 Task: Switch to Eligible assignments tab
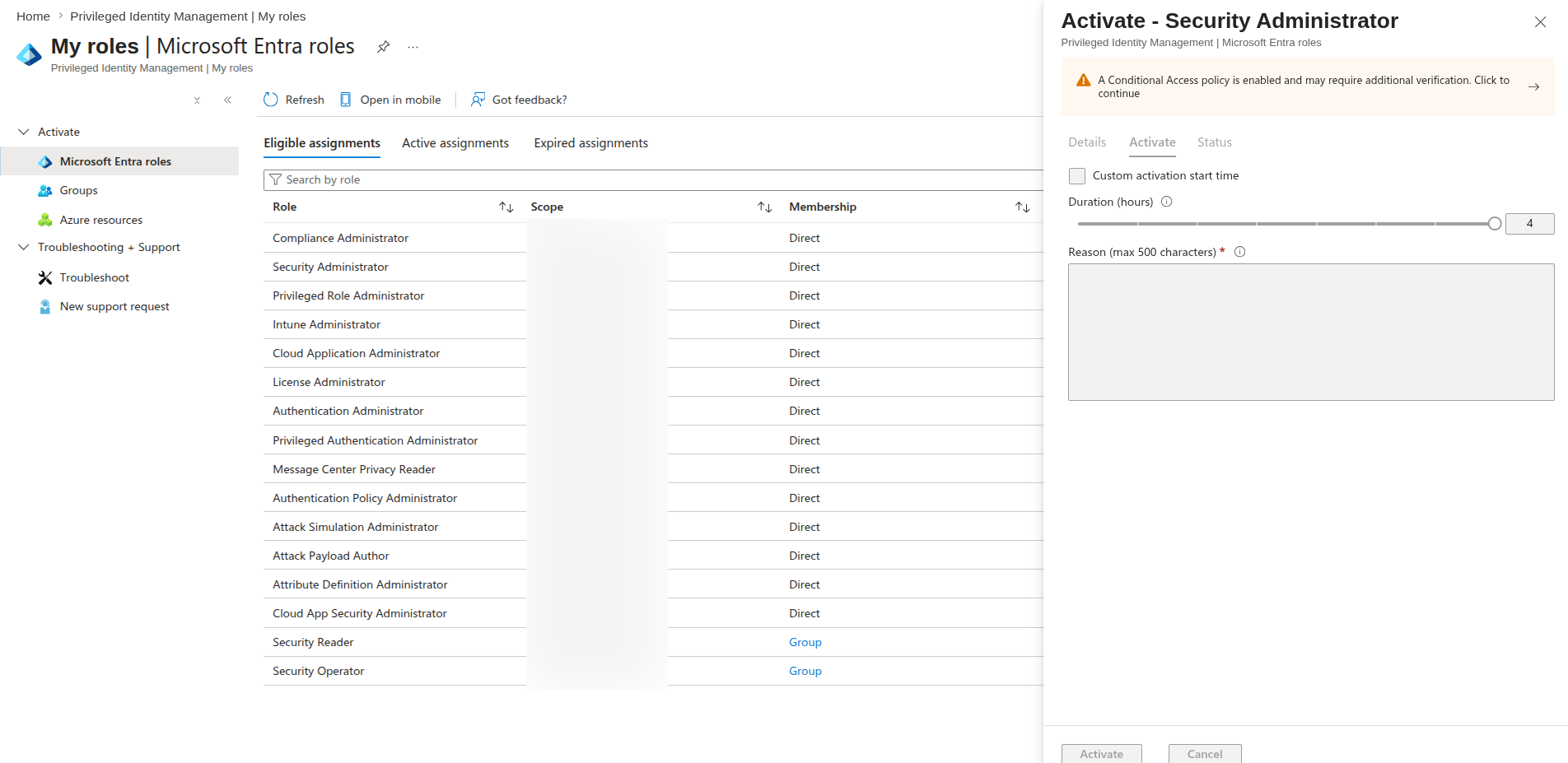coord(322,143)
